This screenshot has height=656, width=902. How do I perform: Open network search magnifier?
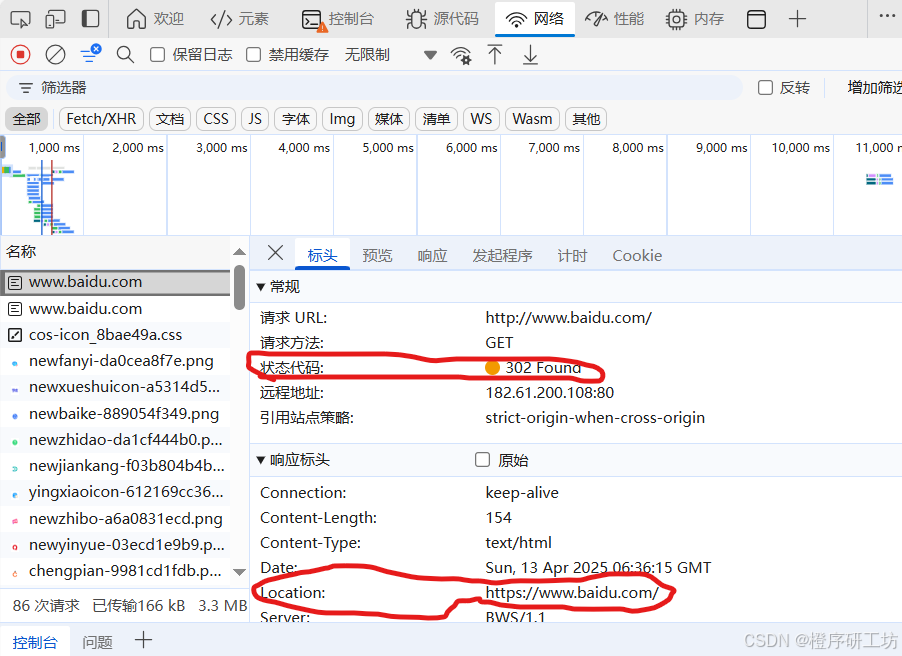pyautogui.click(x=125, y=55)
